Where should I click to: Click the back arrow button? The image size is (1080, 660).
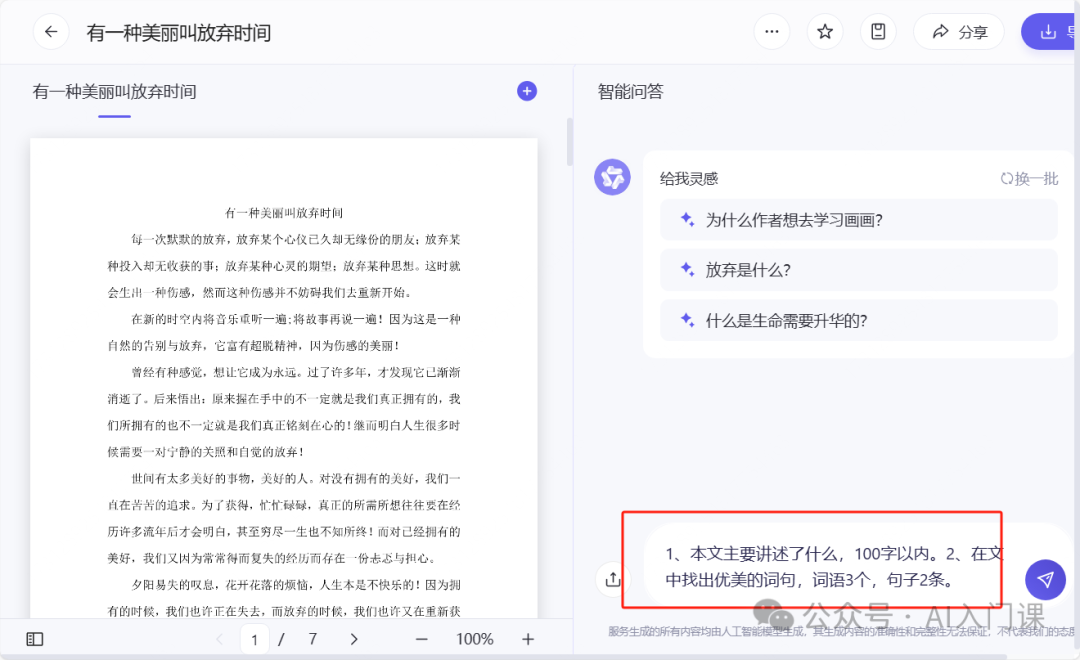click(51, 32)
